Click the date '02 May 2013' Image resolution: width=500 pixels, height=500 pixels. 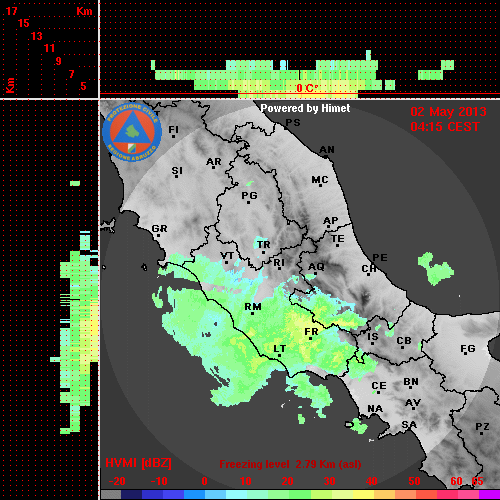pyautogui.click(x=448, y=112)
